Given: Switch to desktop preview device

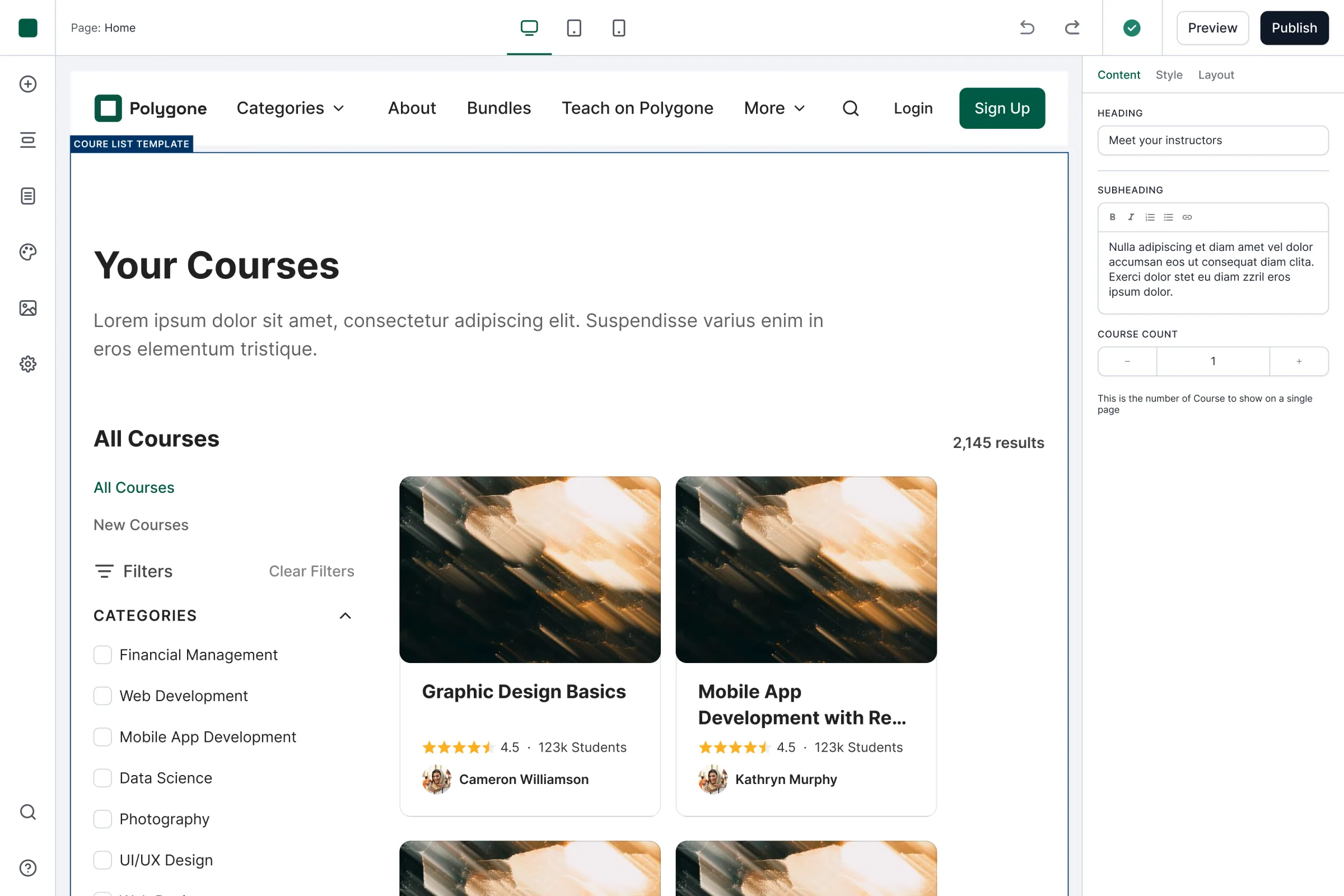Looking at the screenshot, I should (x=529, y=27).
